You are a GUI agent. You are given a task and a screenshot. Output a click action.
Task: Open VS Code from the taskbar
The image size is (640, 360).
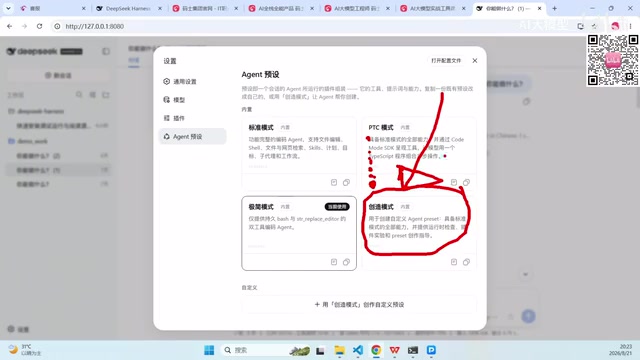pos(358,350)
